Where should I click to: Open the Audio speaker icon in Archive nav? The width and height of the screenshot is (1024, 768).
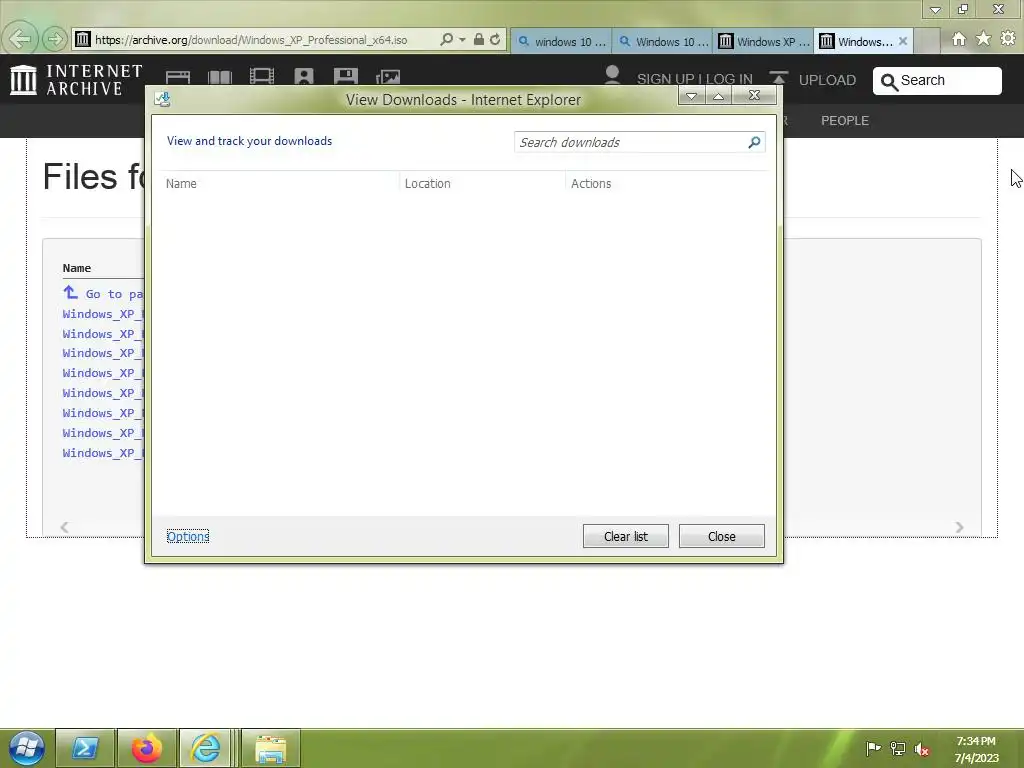pos(304,76)
